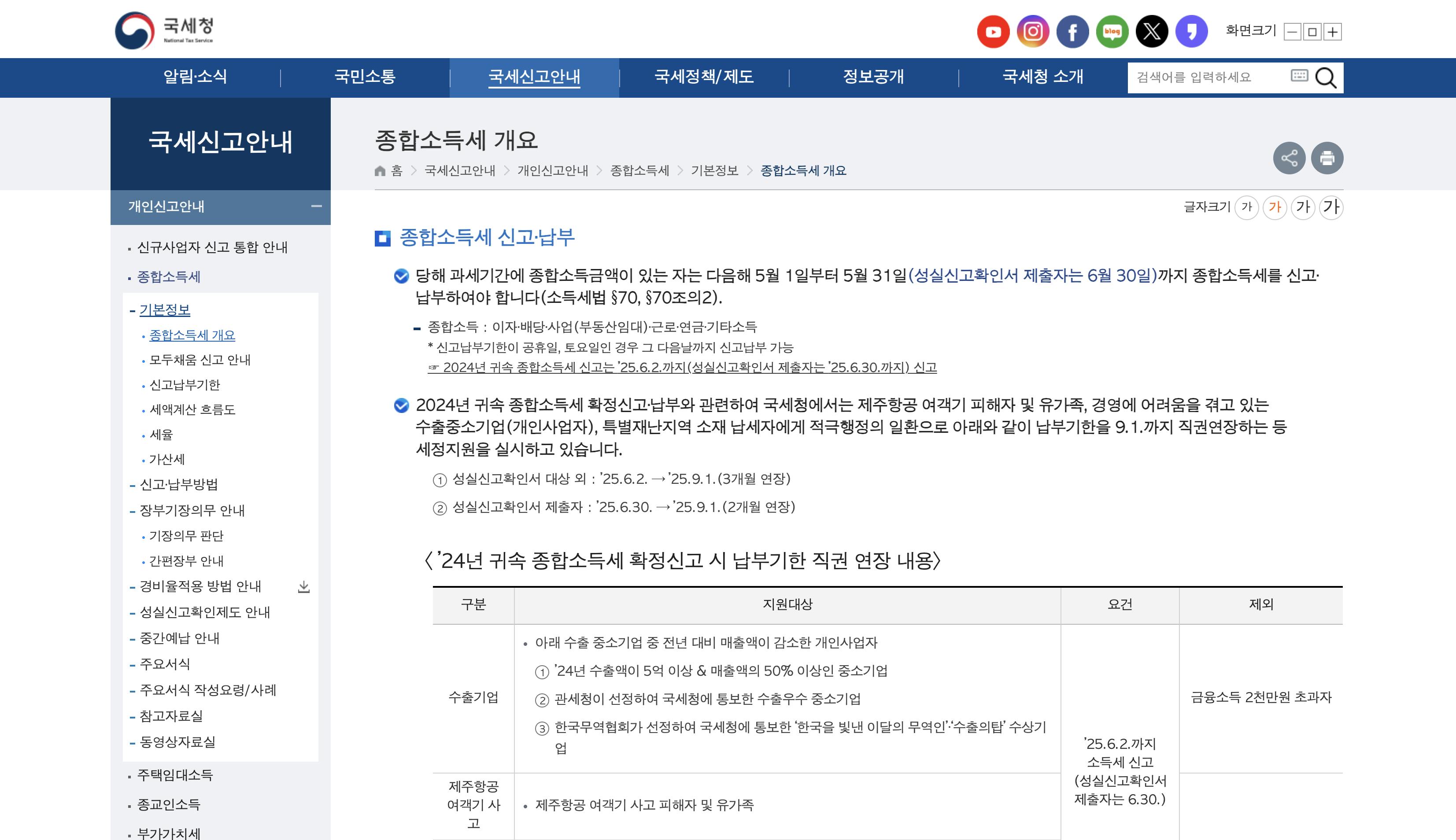Select the third larger font size 가
Screen dimensions: 1456x840
1303,207
